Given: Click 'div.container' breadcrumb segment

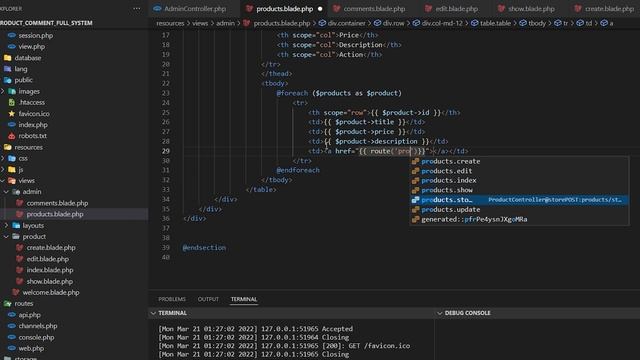Looking at the screenshot, I should point(347,23).
